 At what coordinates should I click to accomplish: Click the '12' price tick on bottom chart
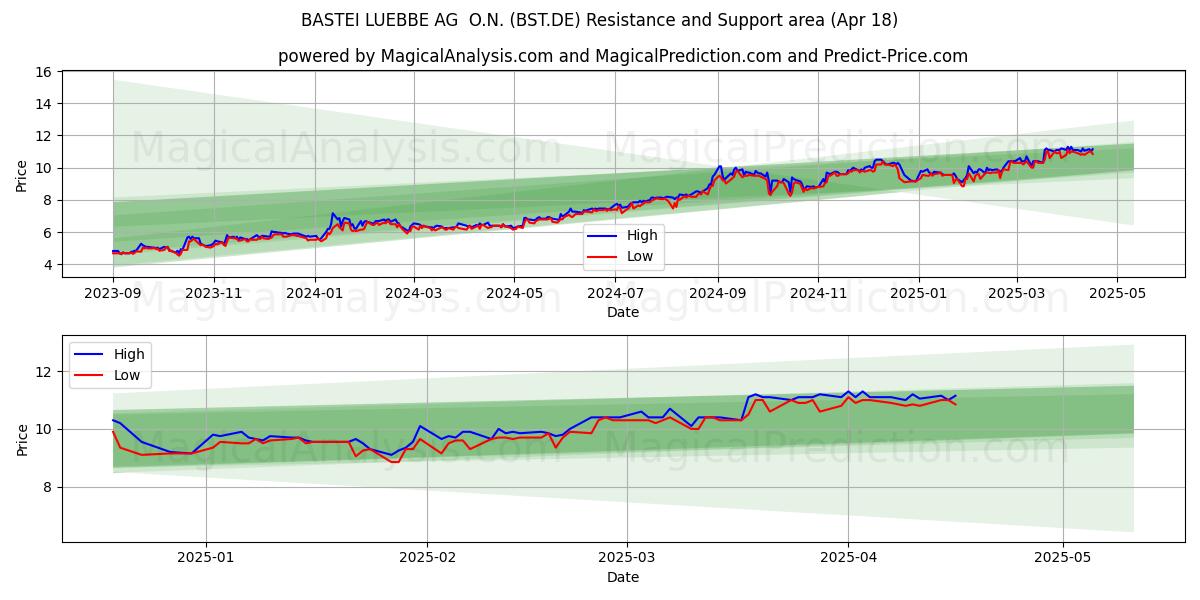(x=43, y=372)
